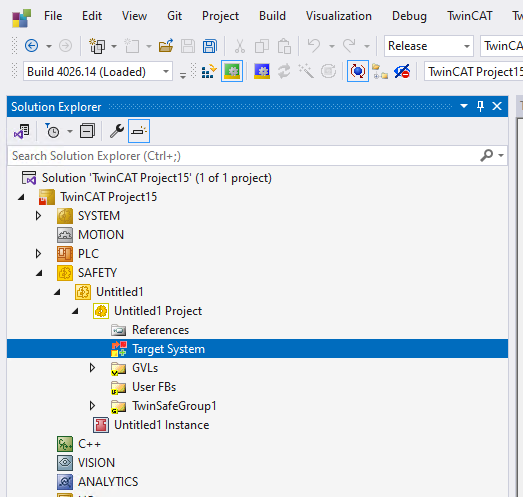Open the New Project dropdown arrow
Screen dimensions: 523x497
[114, 46]
